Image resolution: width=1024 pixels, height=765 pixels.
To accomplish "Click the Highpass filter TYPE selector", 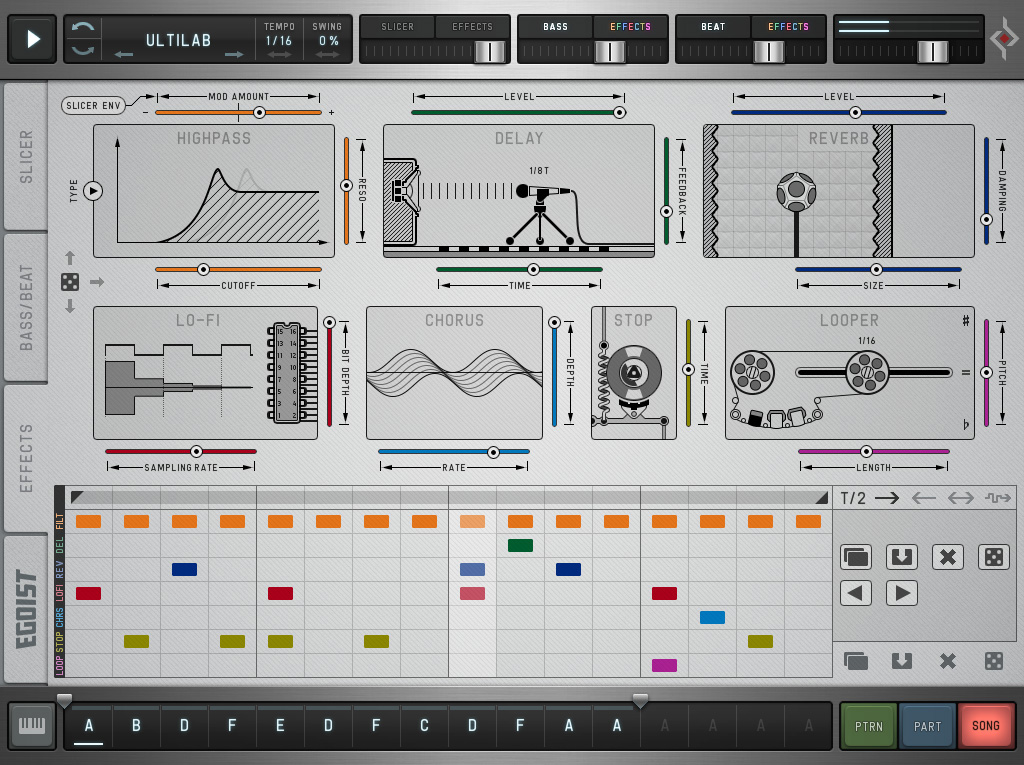I will click(93, 190).
